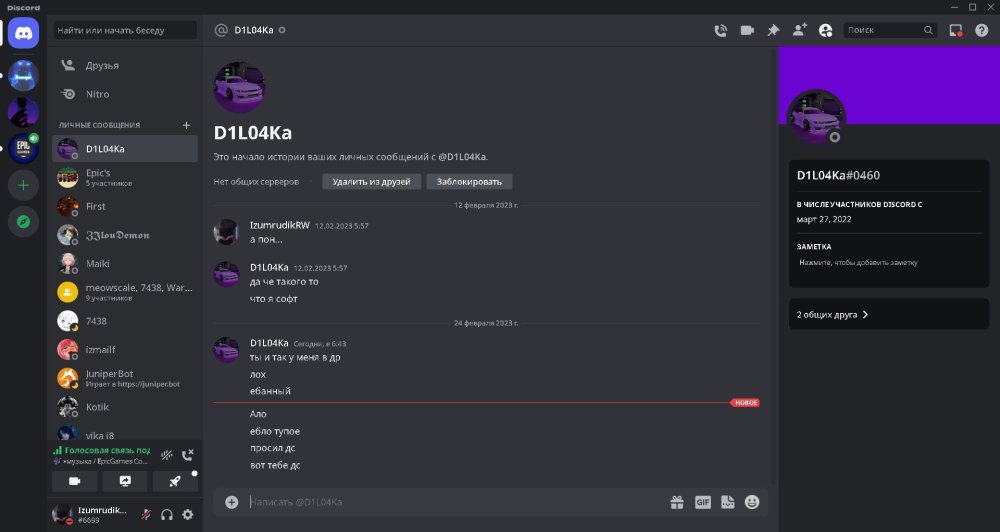Open the Nitro tab

(x=125, y=94)
